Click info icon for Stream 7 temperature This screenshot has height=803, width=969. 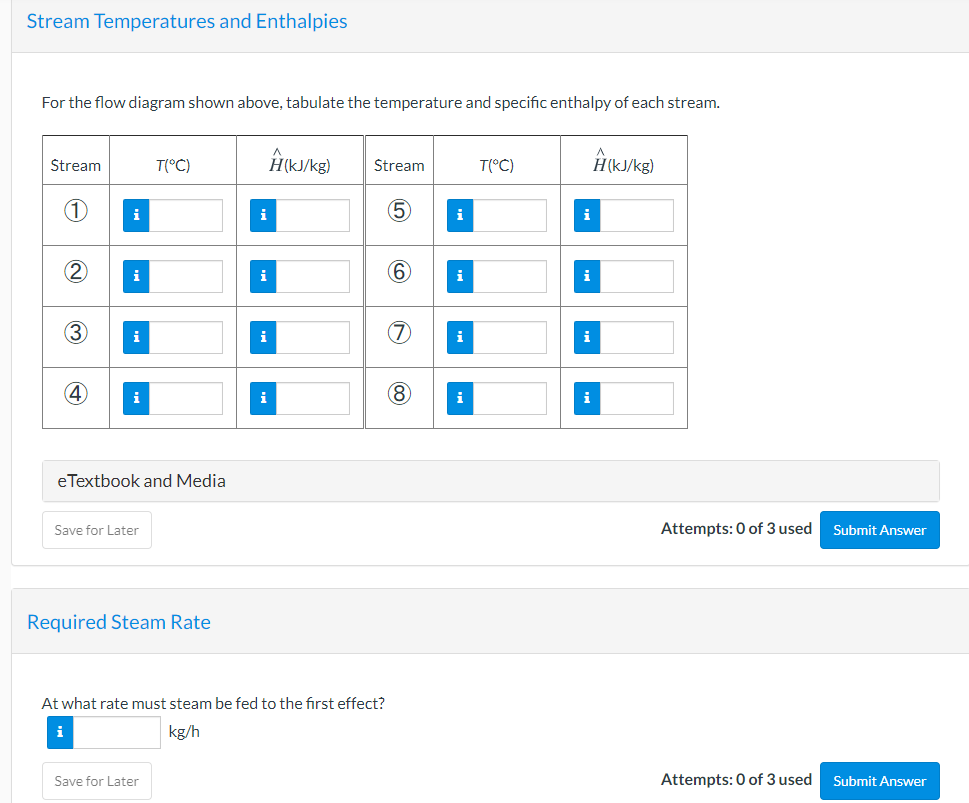tap(460, 337)
